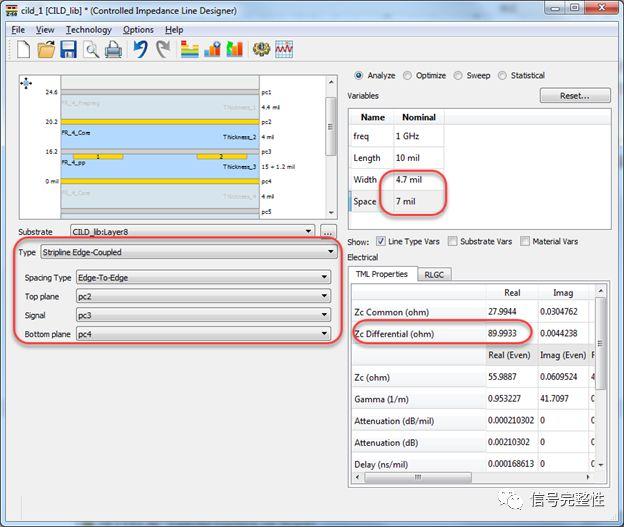Viewport: 624px width, 527px height.
Task: Edit the freq value 1 GHz
Action: tap(419, 136)
